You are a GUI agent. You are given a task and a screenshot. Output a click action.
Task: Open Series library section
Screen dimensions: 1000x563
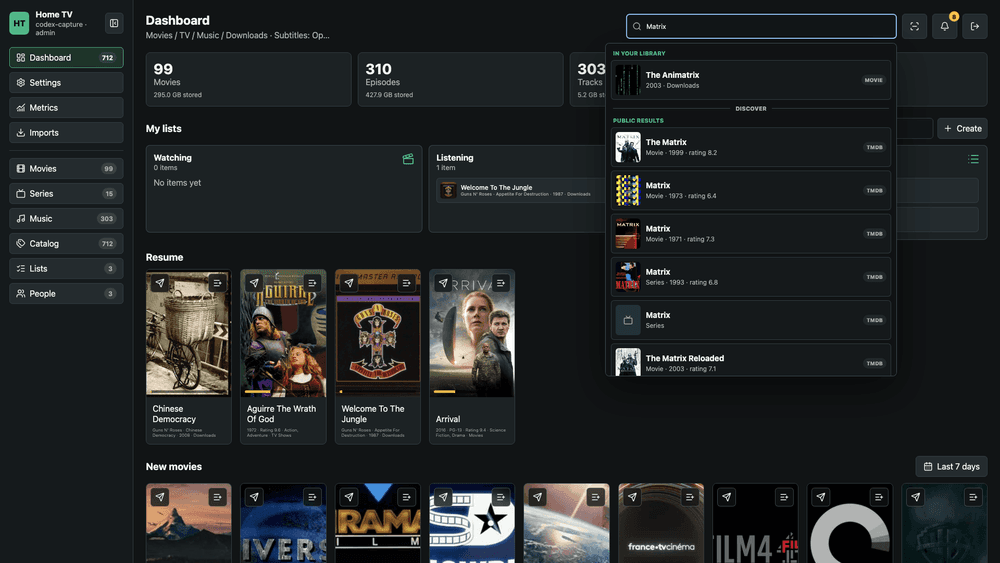tap(66, 193)
